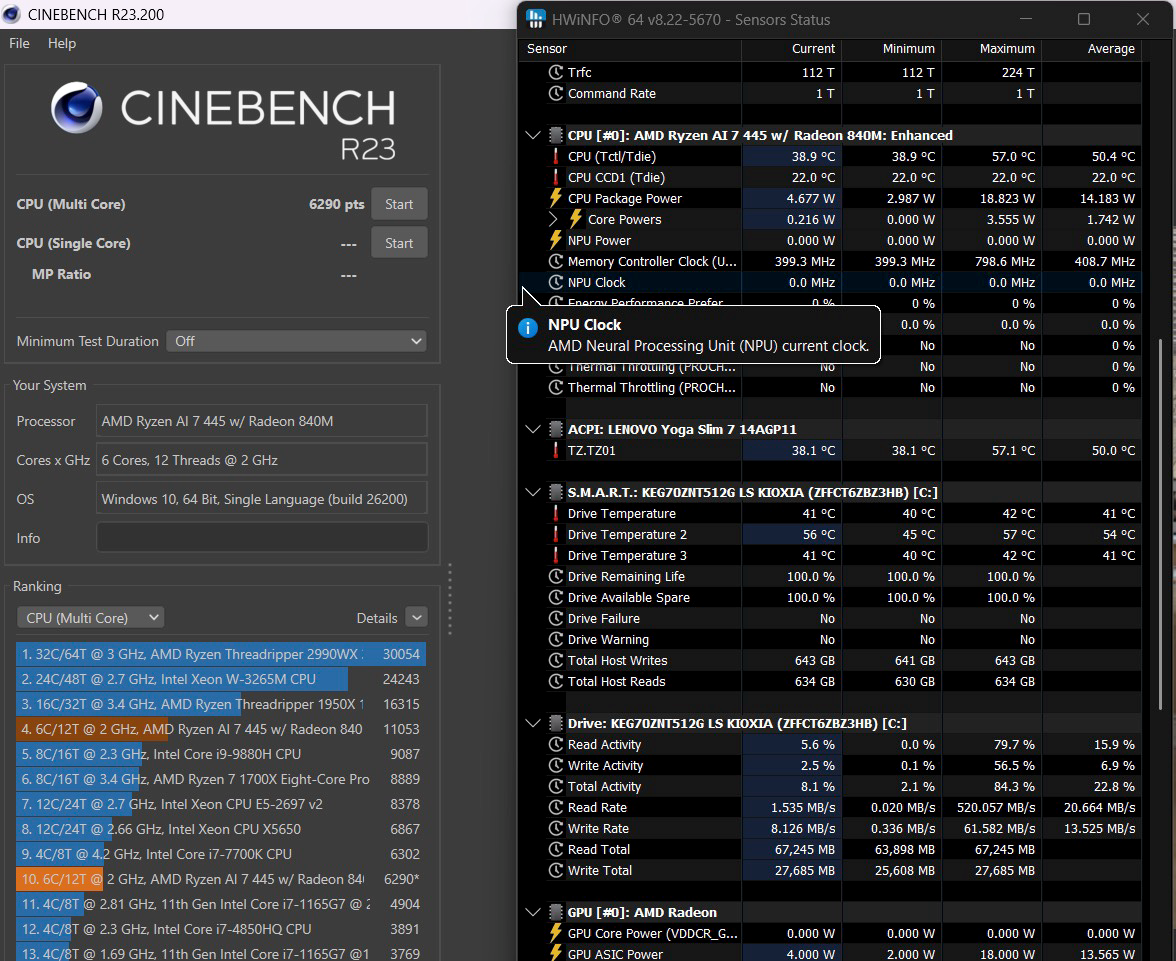1176x961 pixels.
Task: Click the lightning icon for NPU Power
Action: 556,240
